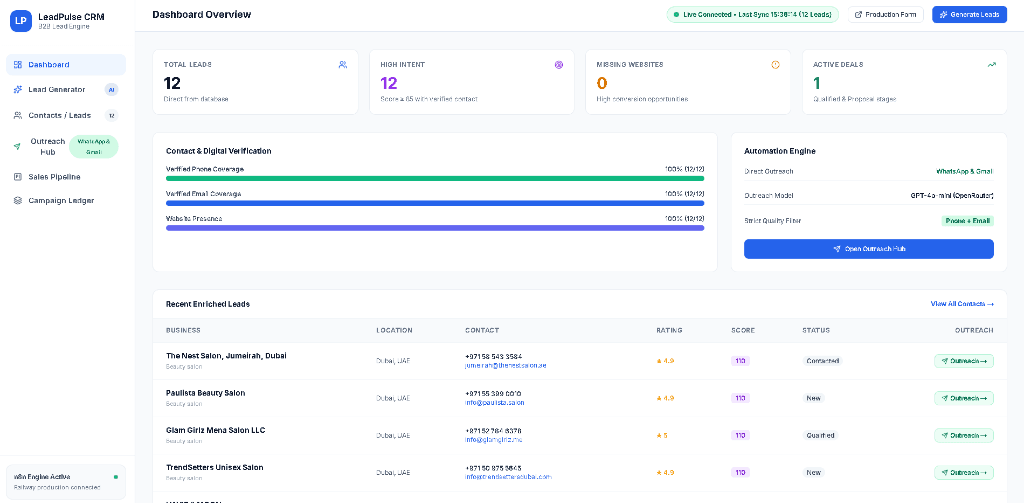Click the Verified Phone Coverage progress bar
Image resolution: width=1024 pixels, height=503 pixels.
click(435, 178)
